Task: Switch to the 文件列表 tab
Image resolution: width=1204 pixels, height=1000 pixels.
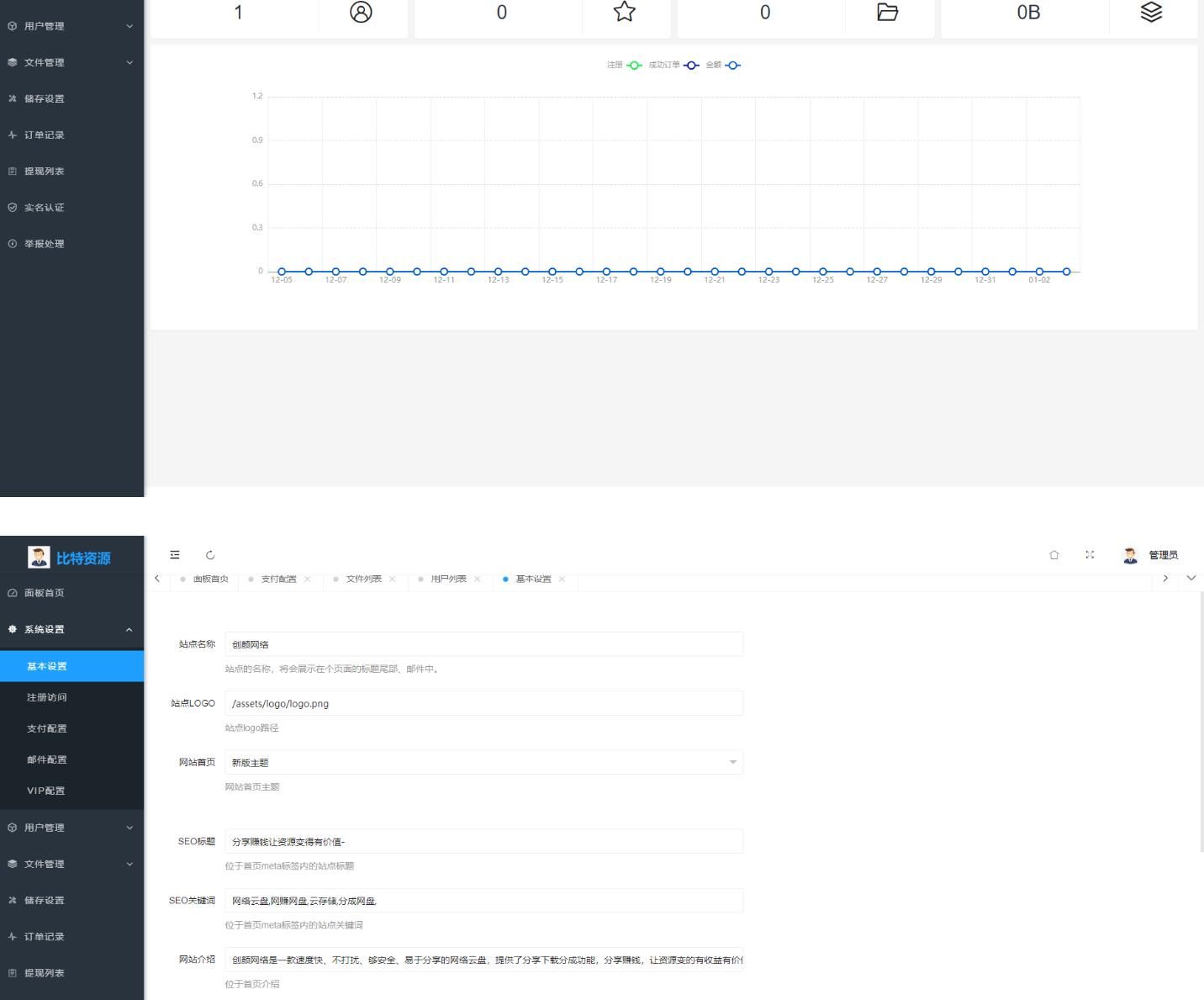Action: [x=363, y=579]
